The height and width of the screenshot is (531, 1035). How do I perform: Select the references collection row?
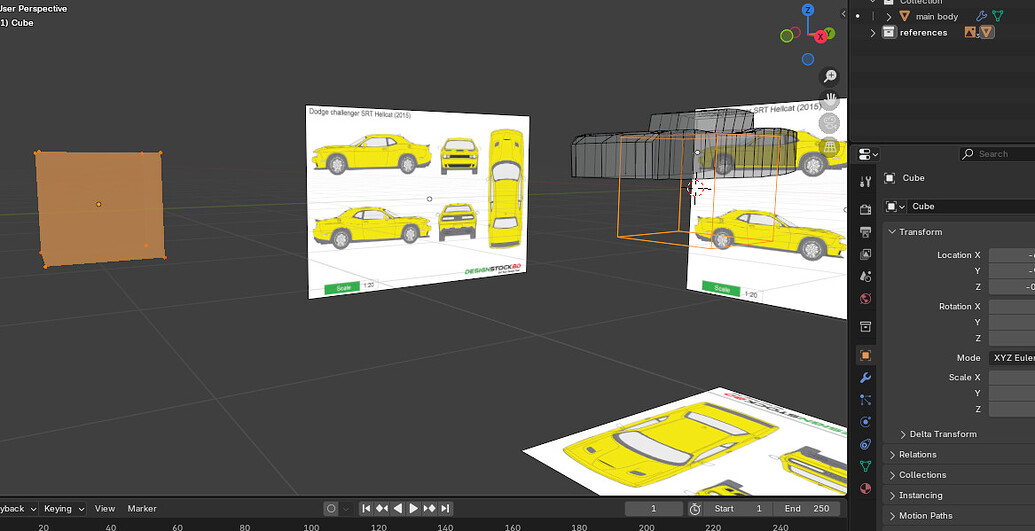pyautogui.click(x=942, y=32)
